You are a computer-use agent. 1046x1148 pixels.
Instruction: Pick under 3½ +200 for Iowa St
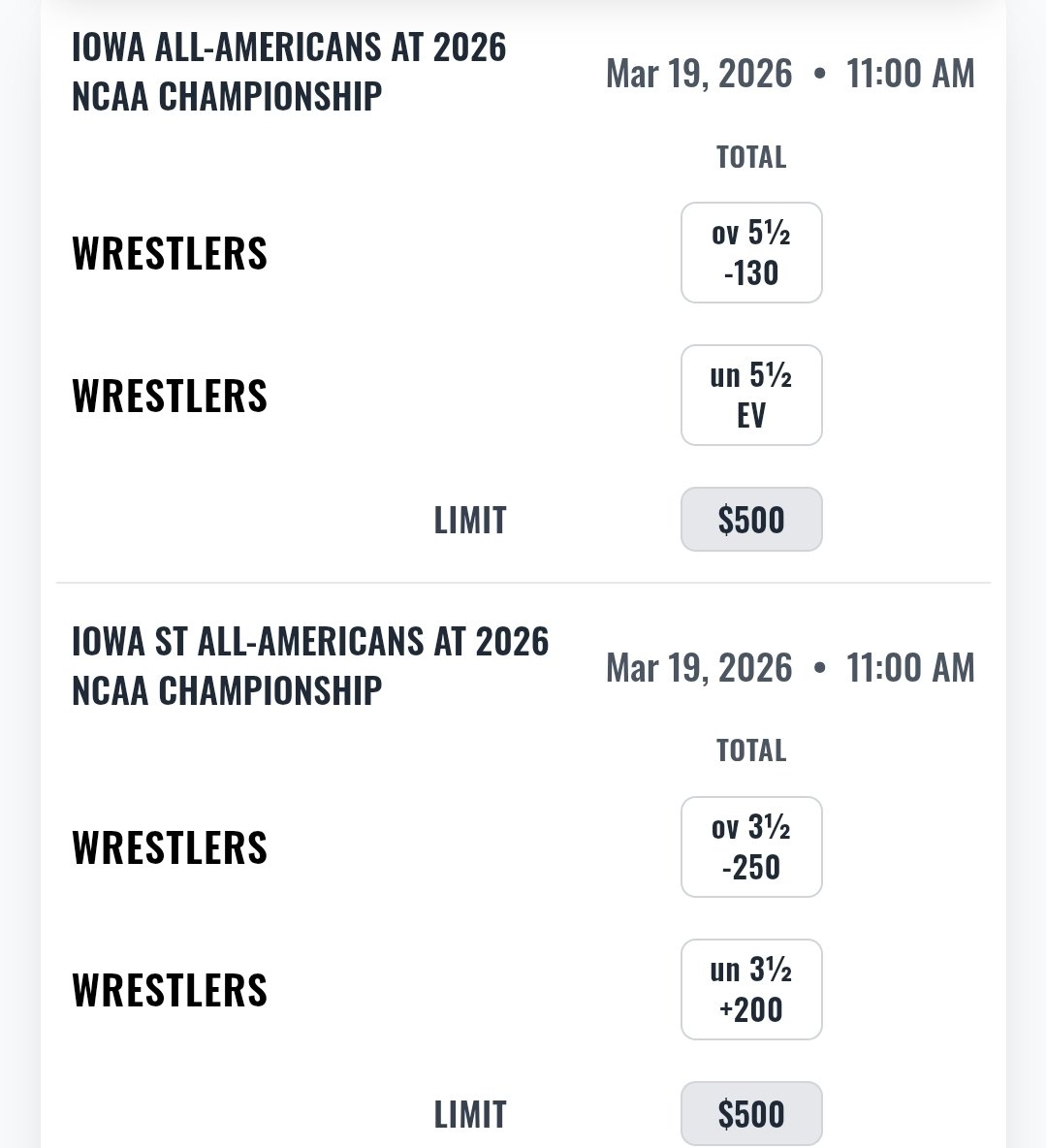tap(751, 990)
